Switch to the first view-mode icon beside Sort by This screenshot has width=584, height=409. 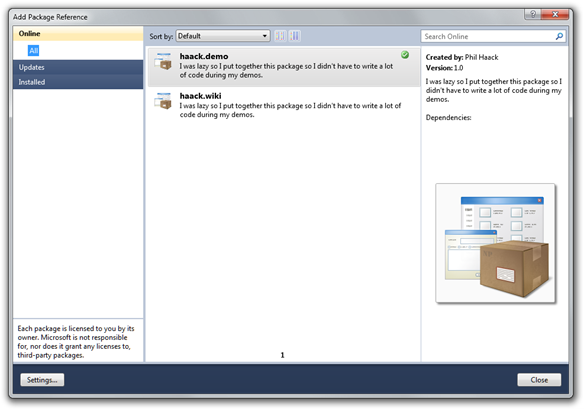click(280, 36)
